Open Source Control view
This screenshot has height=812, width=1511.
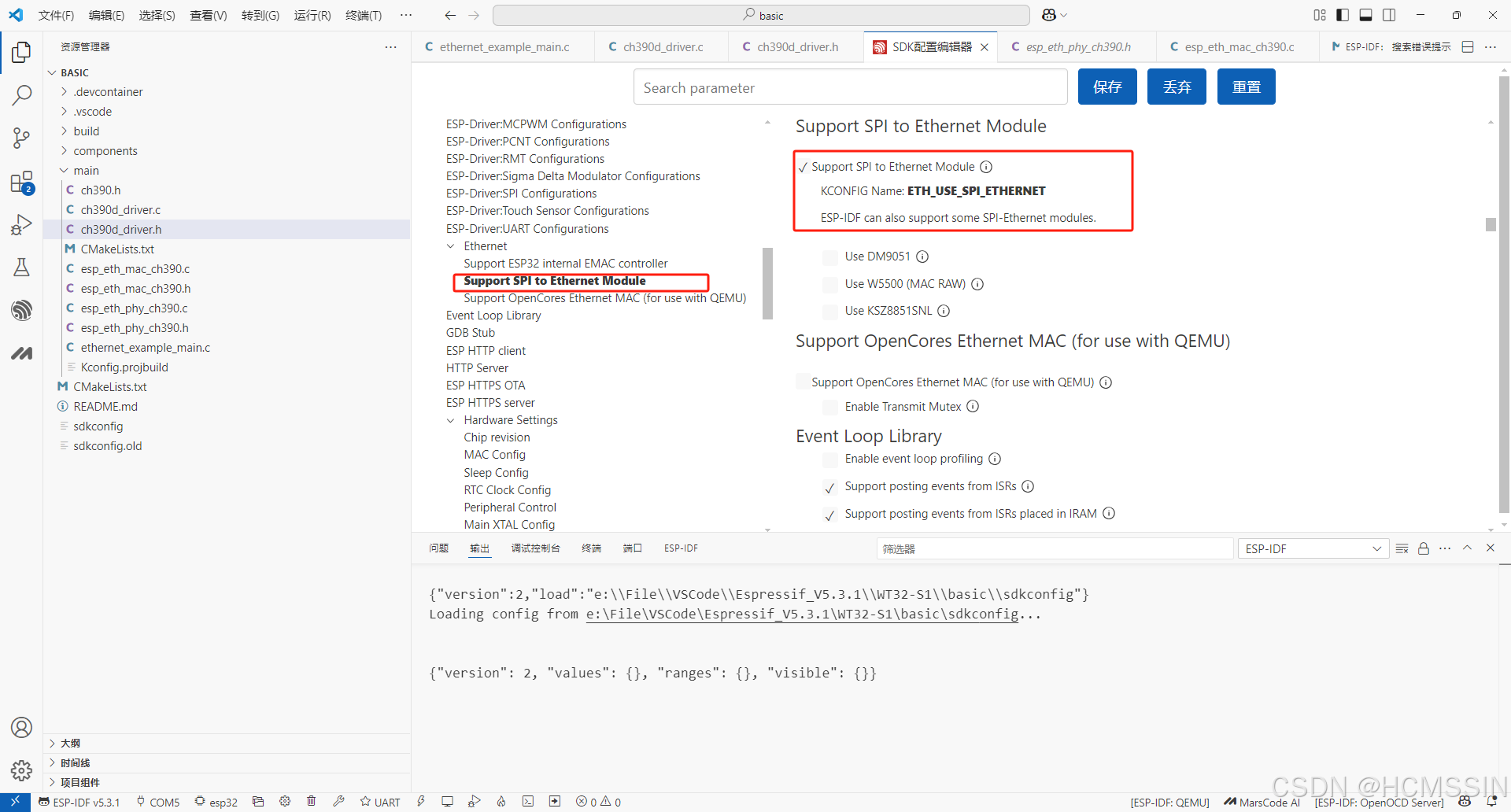21,138
